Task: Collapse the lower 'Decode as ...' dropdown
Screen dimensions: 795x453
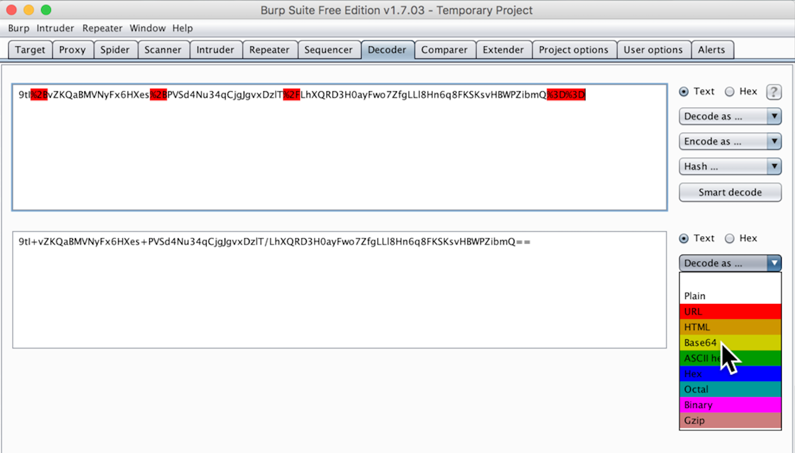Action: pos(730,263)
